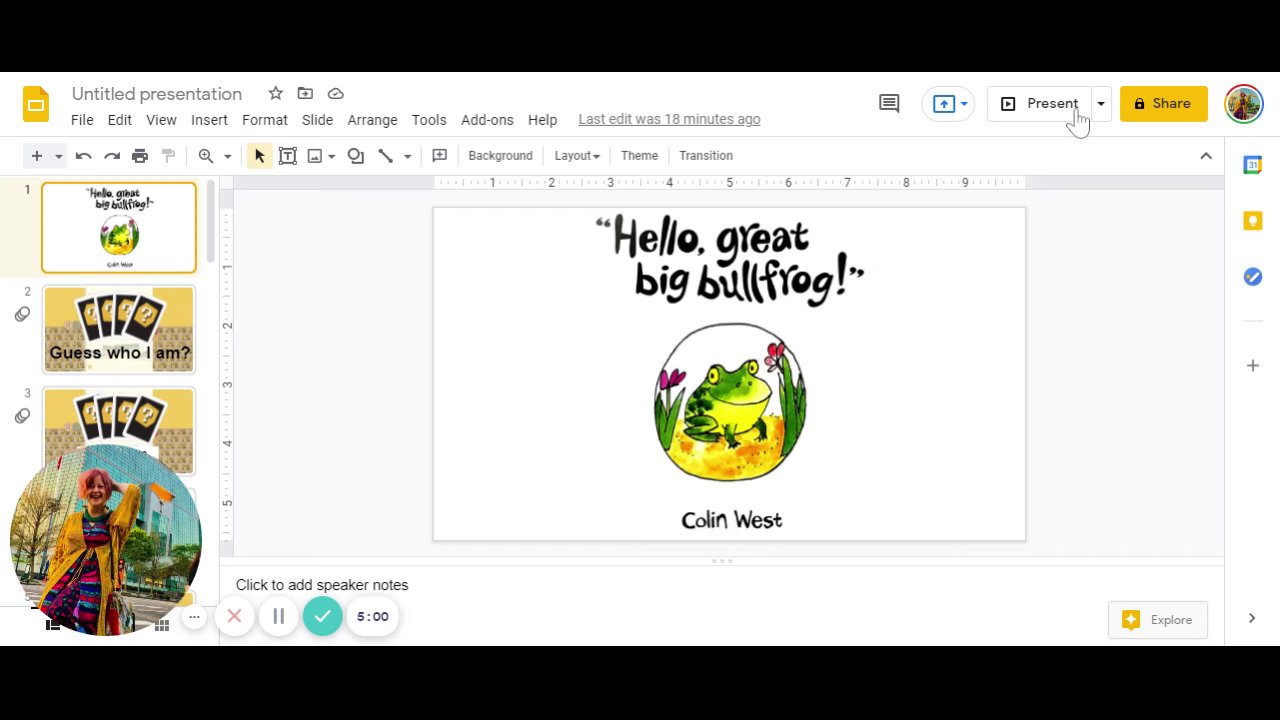Add a comment from toolbar
Image resolution: width=1280 pixels, height=720 pixels.
point(439,155)
